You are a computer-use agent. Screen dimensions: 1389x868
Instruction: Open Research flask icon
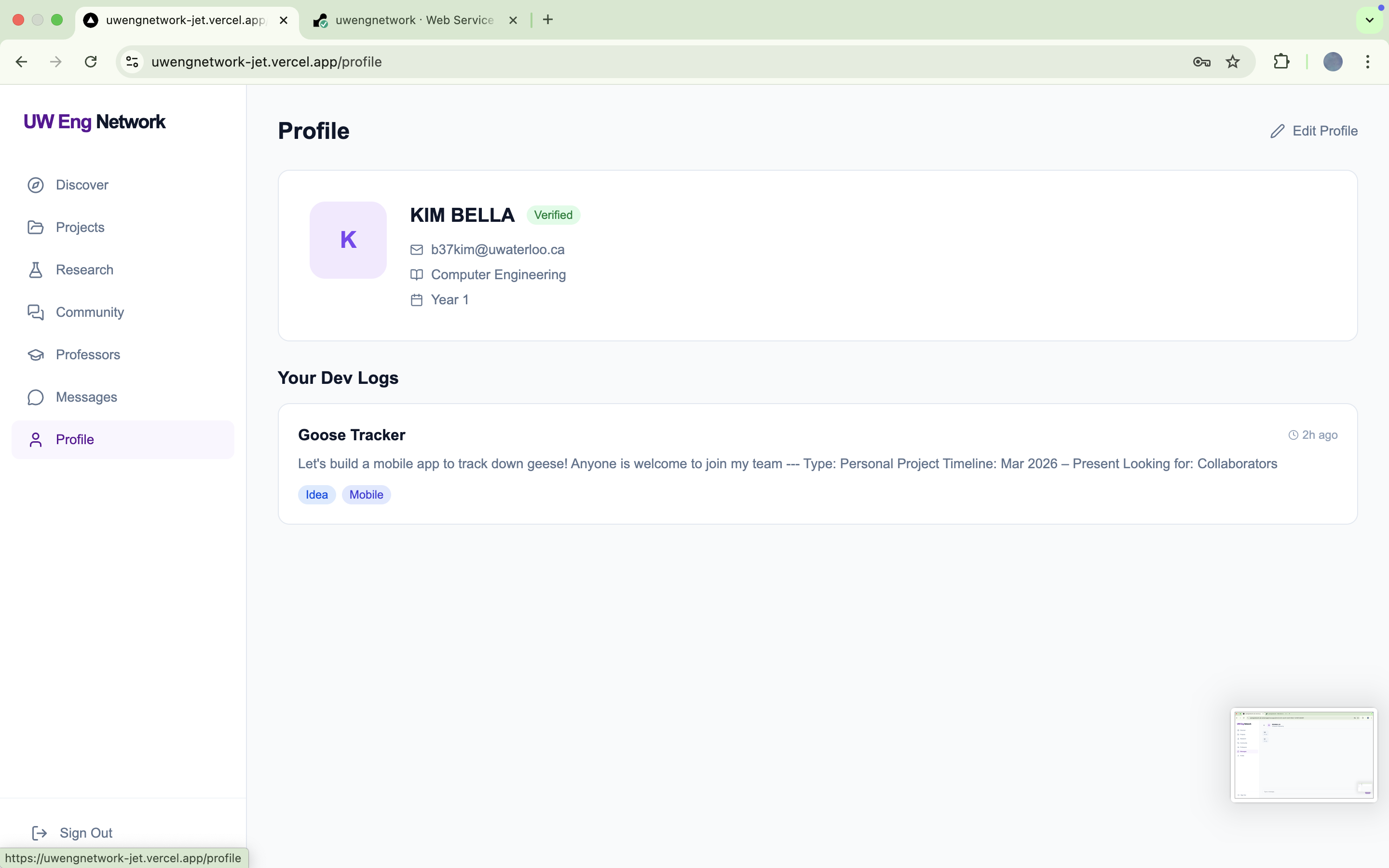pyautogui.click(x=36, y=270)
